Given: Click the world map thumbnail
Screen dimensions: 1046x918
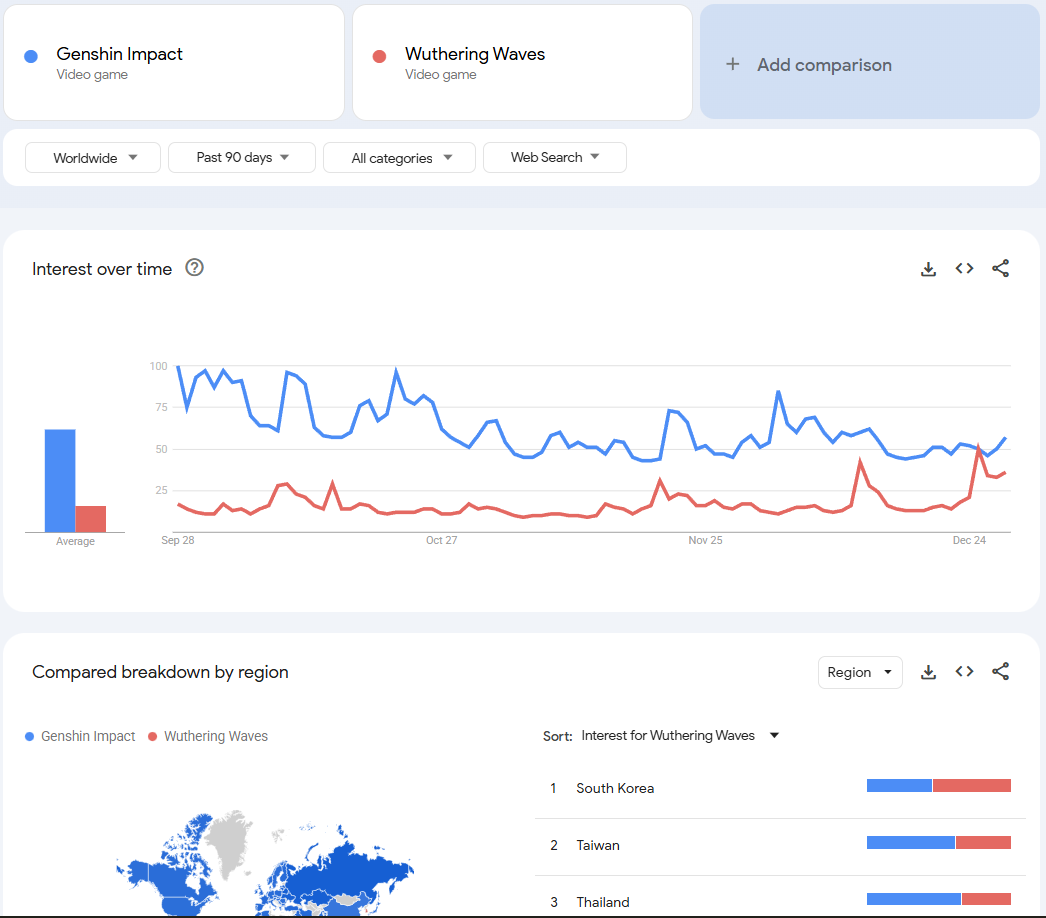Looking at the screenshot, I should point(266,864).
